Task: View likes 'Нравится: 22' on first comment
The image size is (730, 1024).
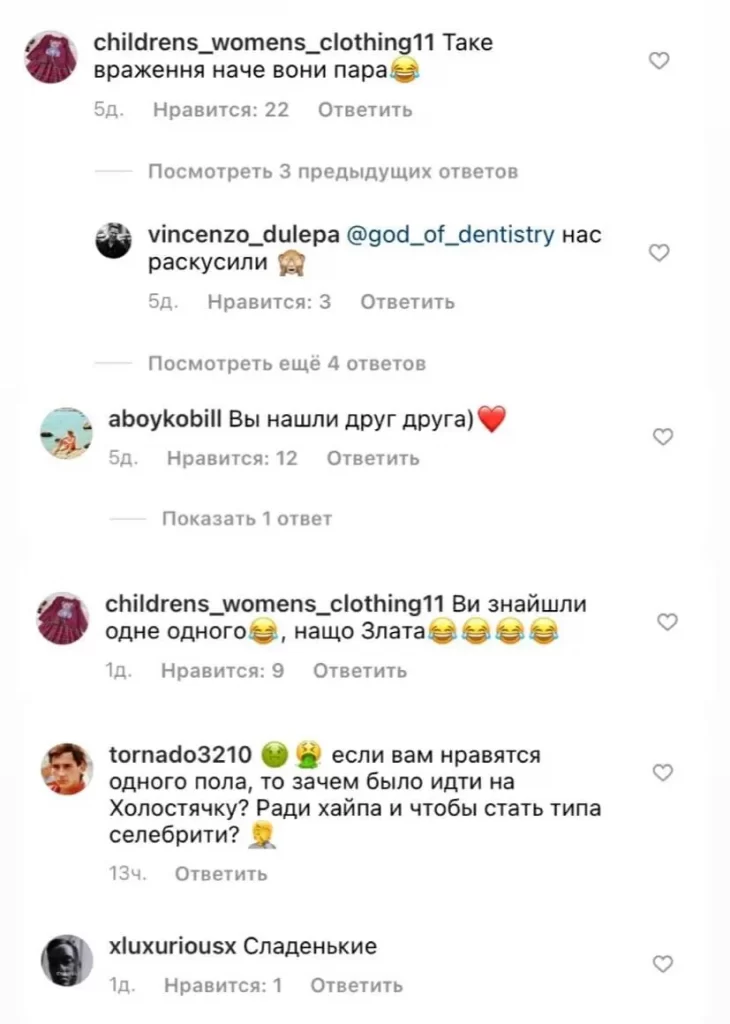Action: pos(221,110)
